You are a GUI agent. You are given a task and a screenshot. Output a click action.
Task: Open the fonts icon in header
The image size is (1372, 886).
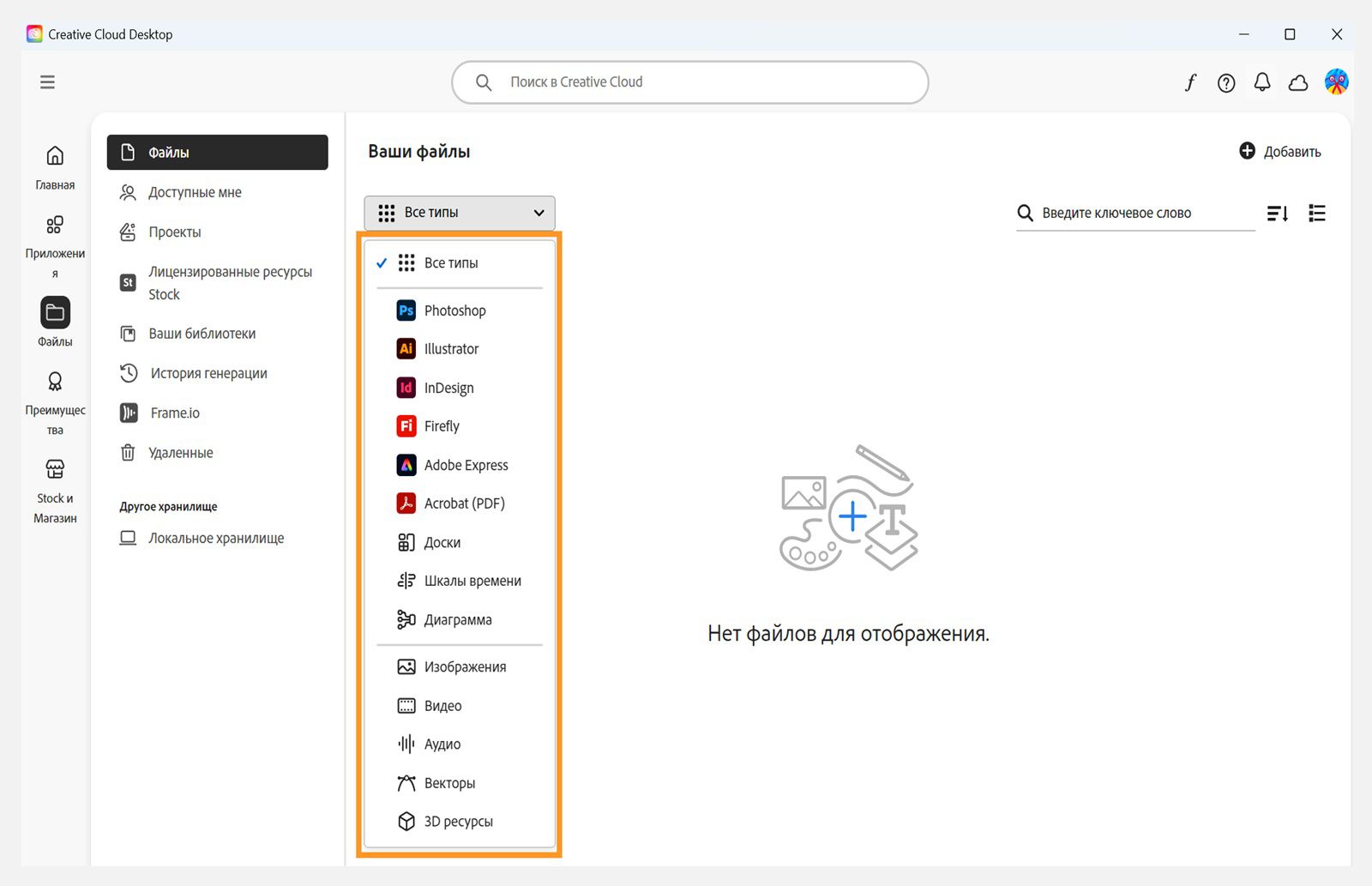point(1190,82)
